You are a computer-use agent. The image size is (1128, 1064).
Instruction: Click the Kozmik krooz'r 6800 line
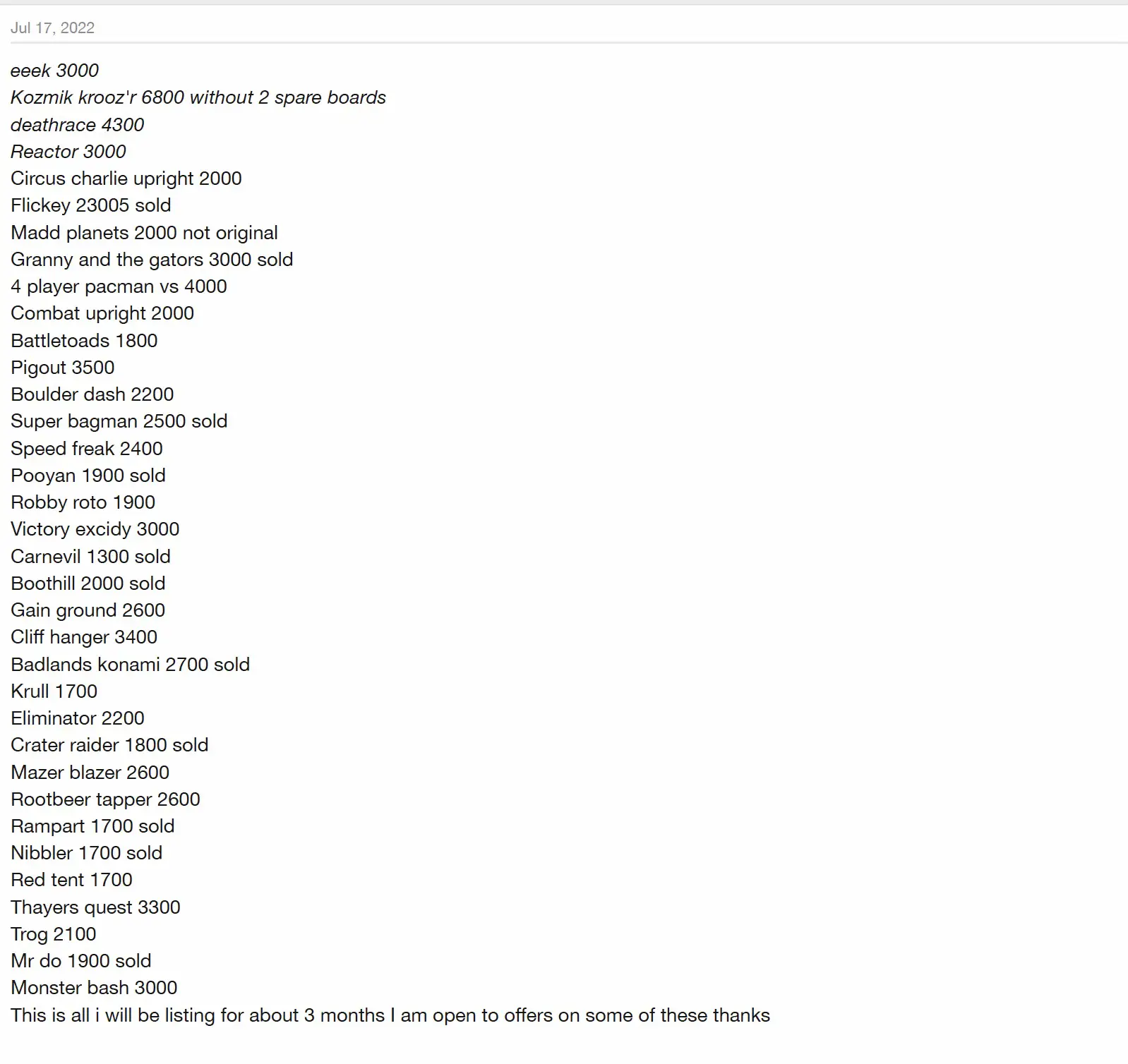click(198, 97)
